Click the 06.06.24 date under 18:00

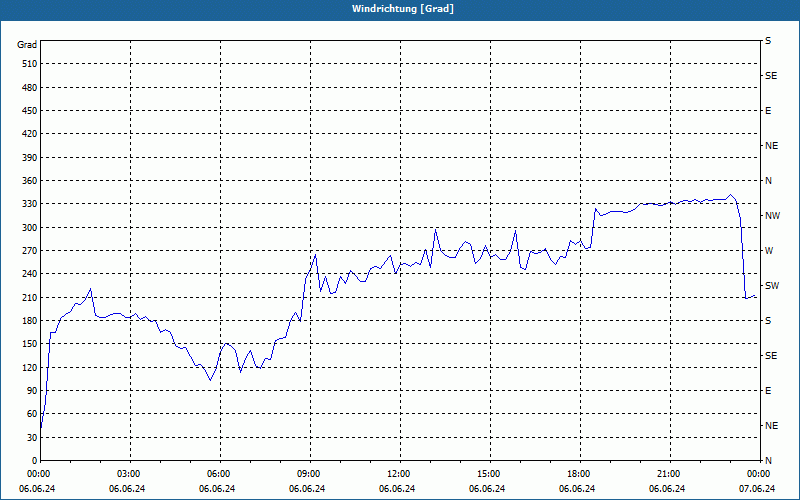[x=577, y=488]
